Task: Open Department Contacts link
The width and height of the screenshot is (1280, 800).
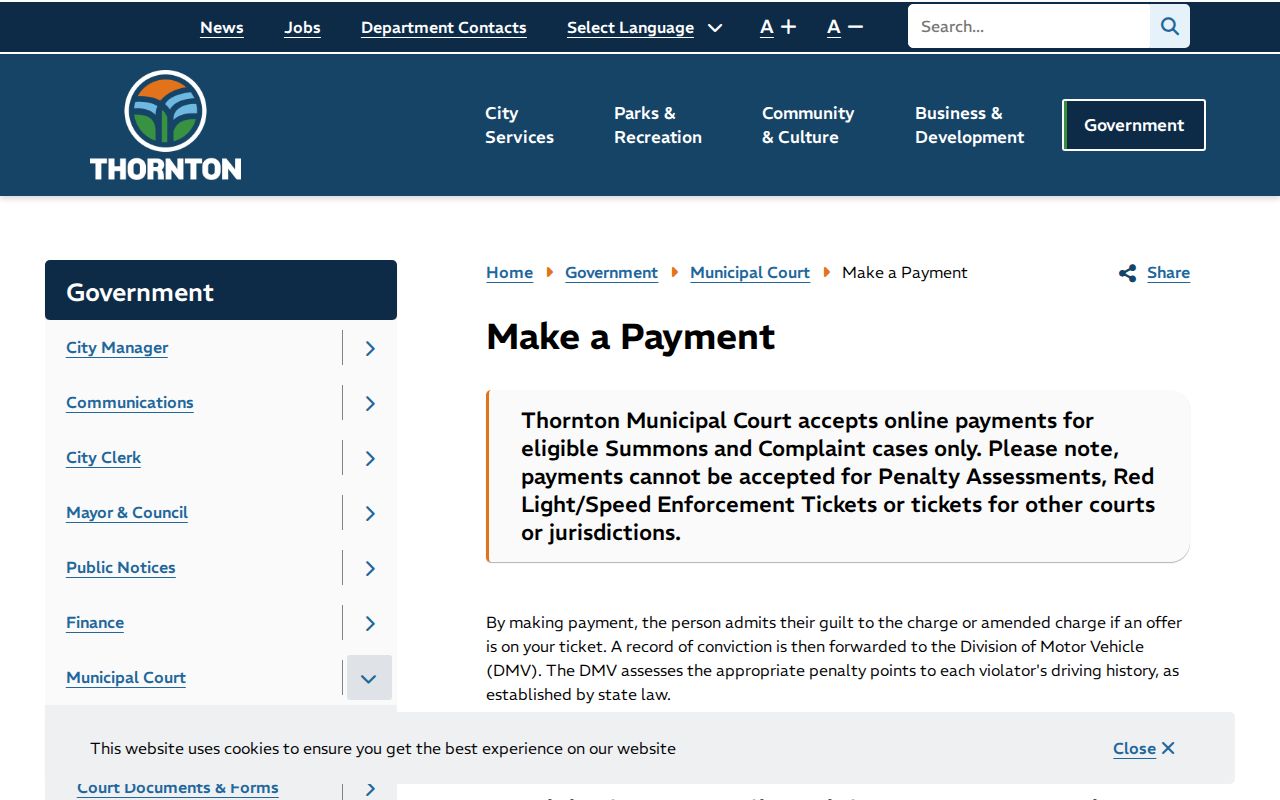Action: click(x=444, y=28)
